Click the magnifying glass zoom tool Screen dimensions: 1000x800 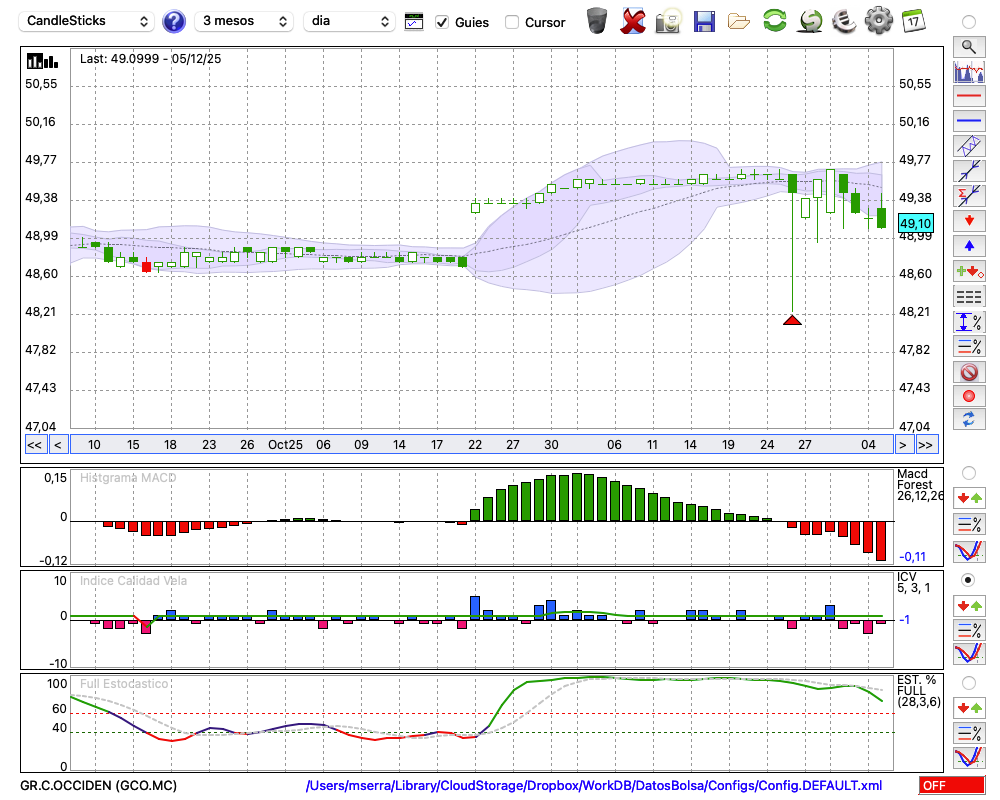[x=968, y=46]
